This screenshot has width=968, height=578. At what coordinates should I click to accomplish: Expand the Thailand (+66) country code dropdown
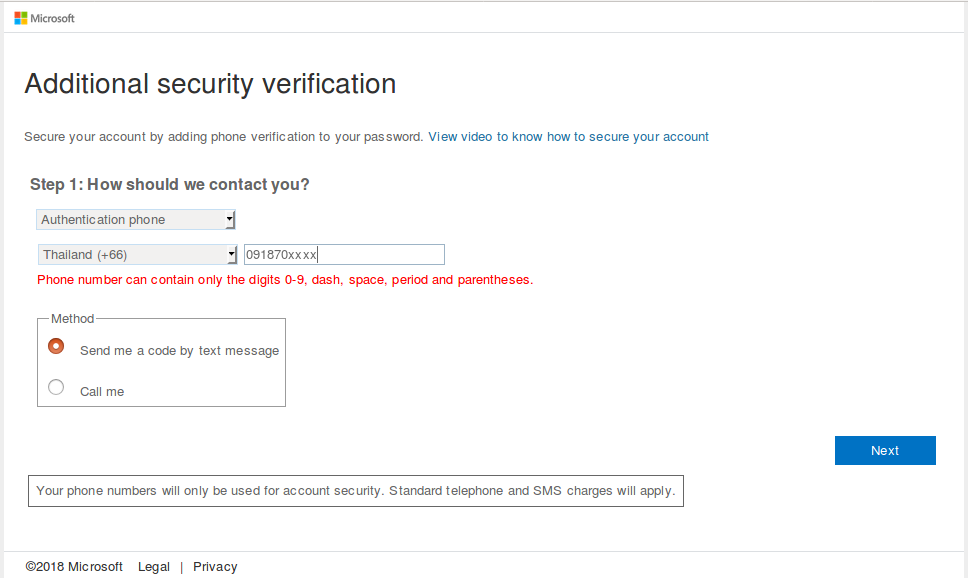coord(130,255)
